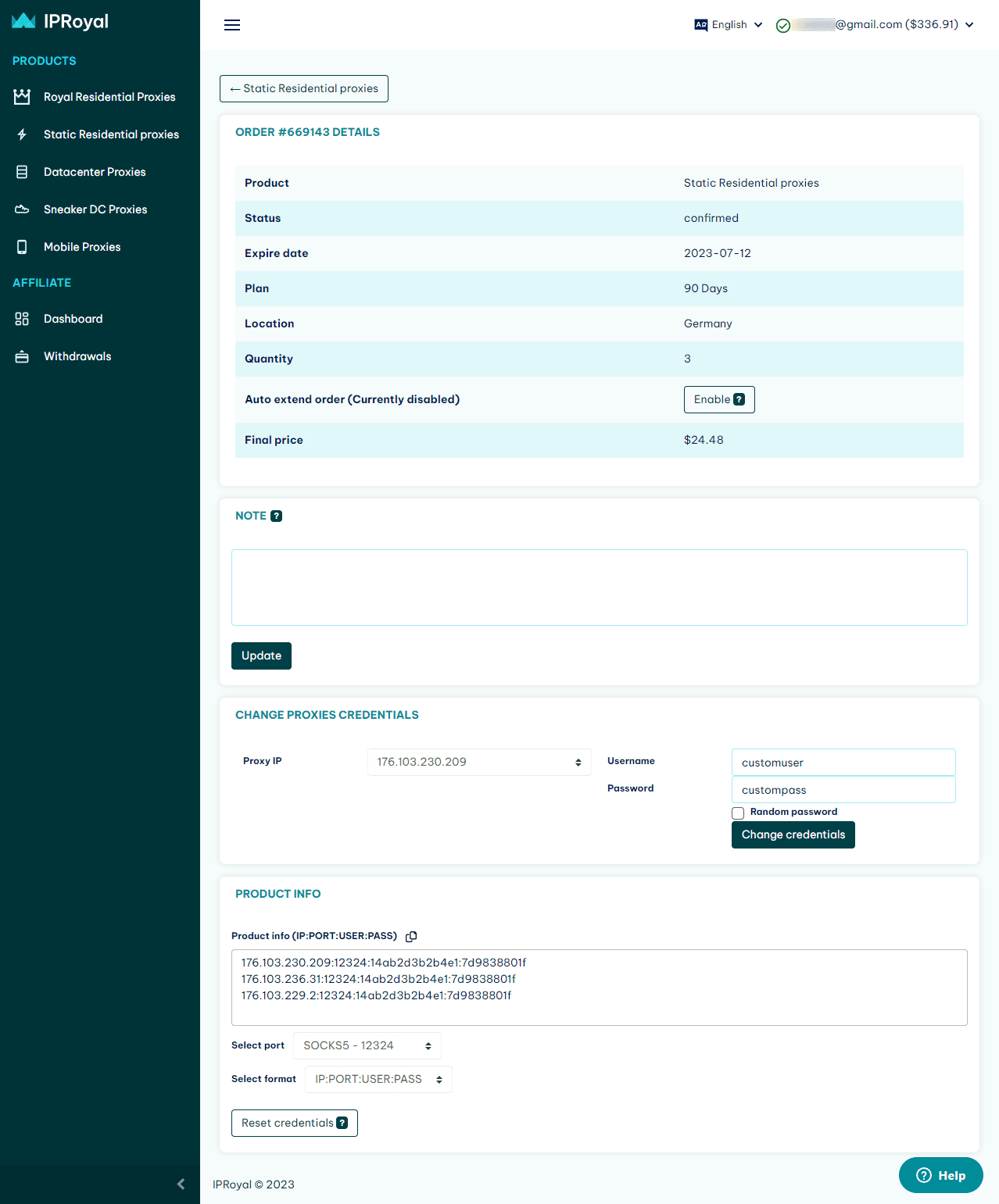Click the product info proxy list textarea
999x1204 pixels.
[x=600, y=988]
